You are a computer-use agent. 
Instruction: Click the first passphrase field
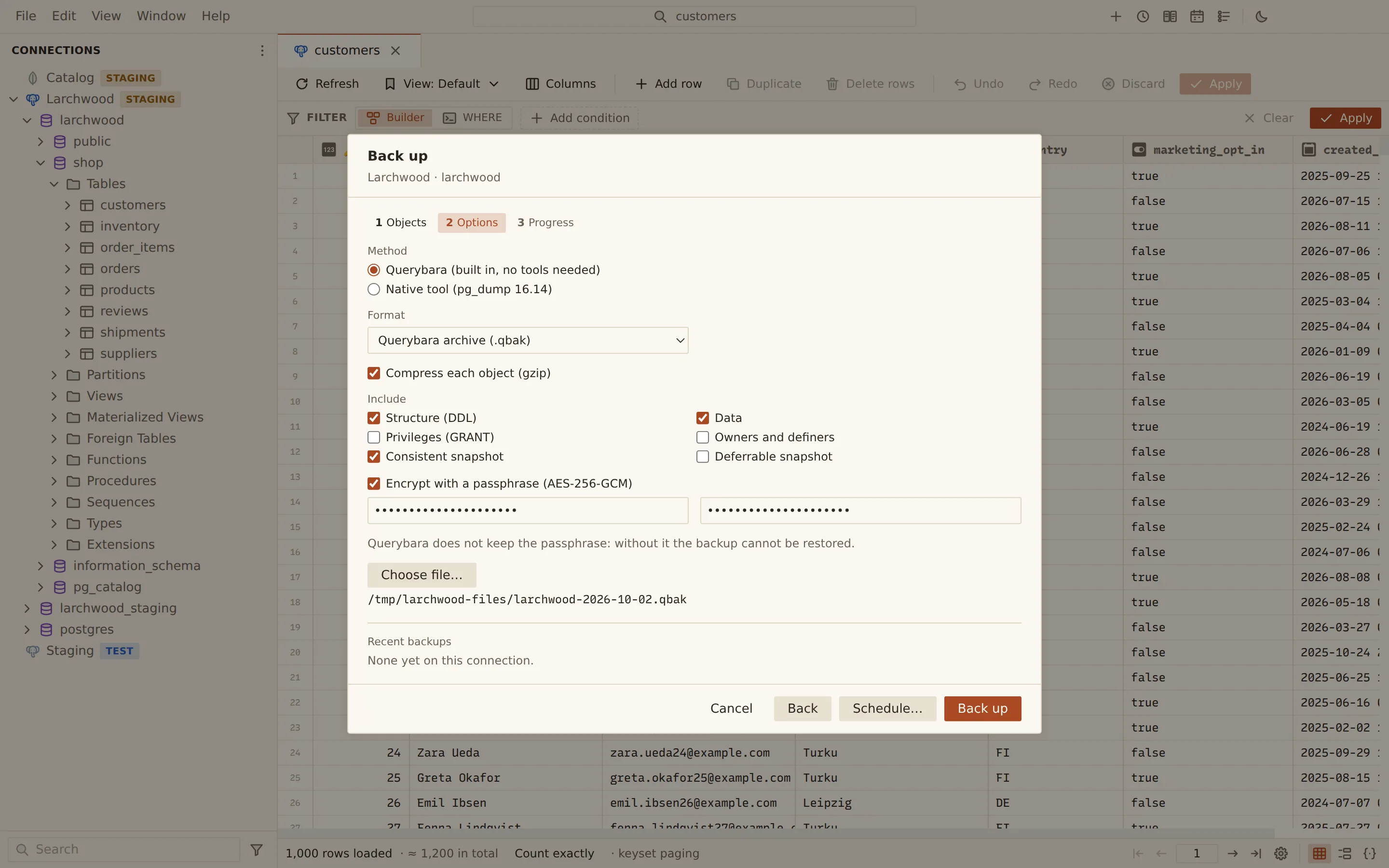528,510
